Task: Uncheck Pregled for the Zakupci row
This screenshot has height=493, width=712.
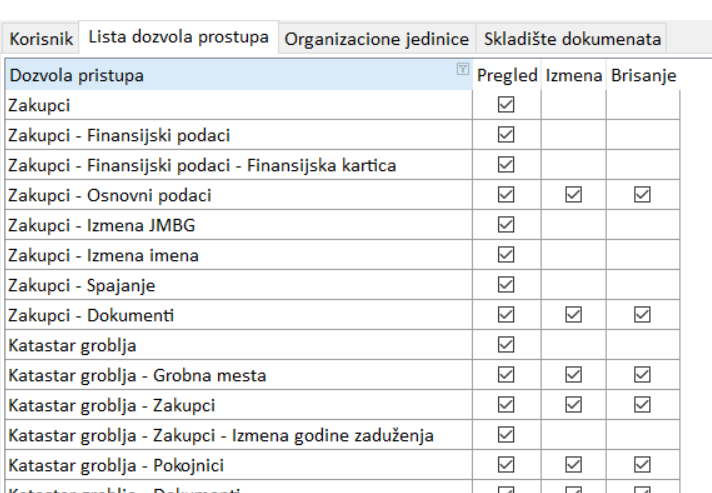Action: [506, 105]
